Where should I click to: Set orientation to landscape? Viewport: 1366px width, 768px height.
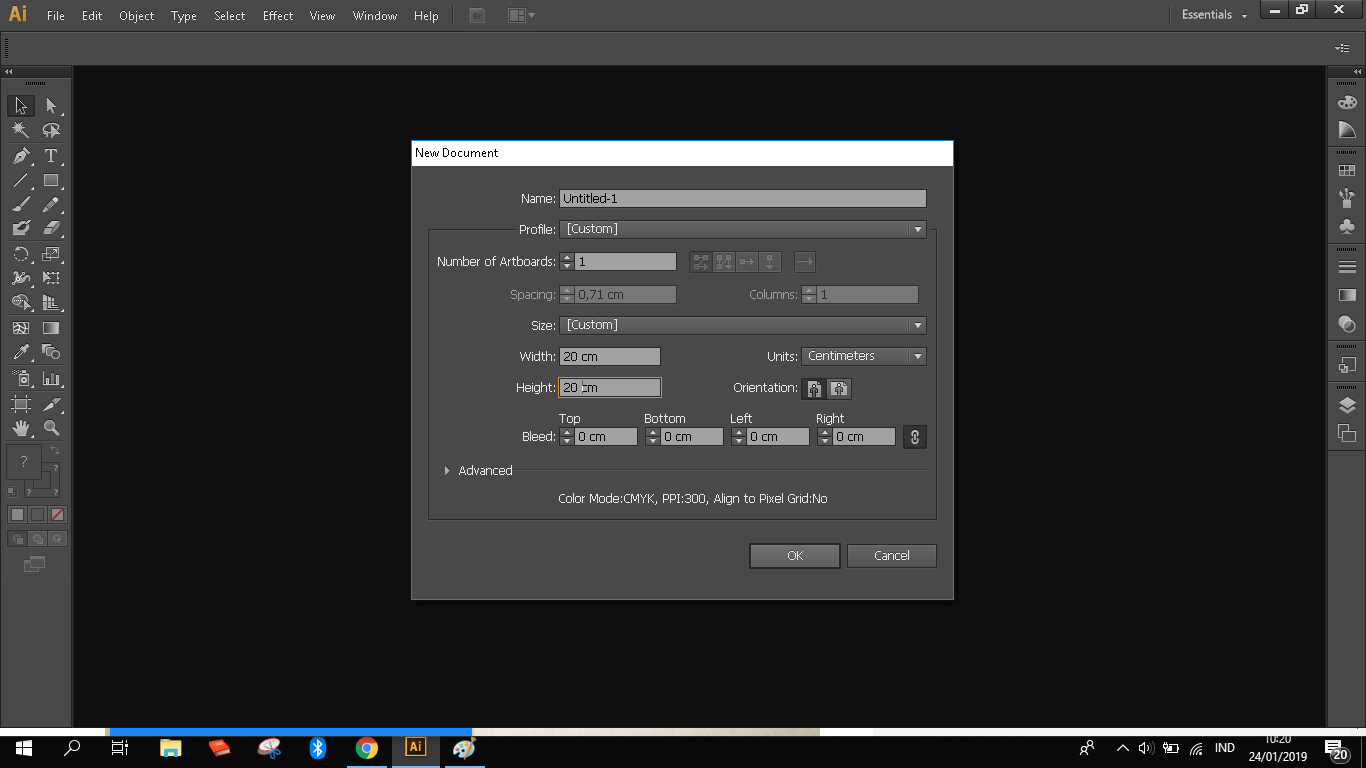click(x=839, y=388)
